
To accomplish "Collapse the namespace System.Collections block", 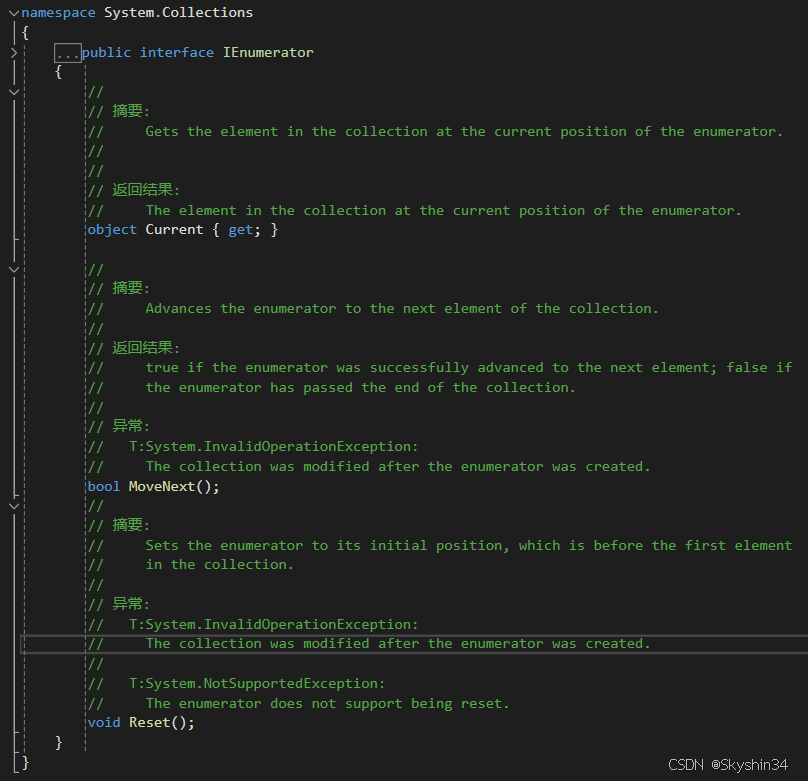I will pyautogui.click(x=14, y=13).
